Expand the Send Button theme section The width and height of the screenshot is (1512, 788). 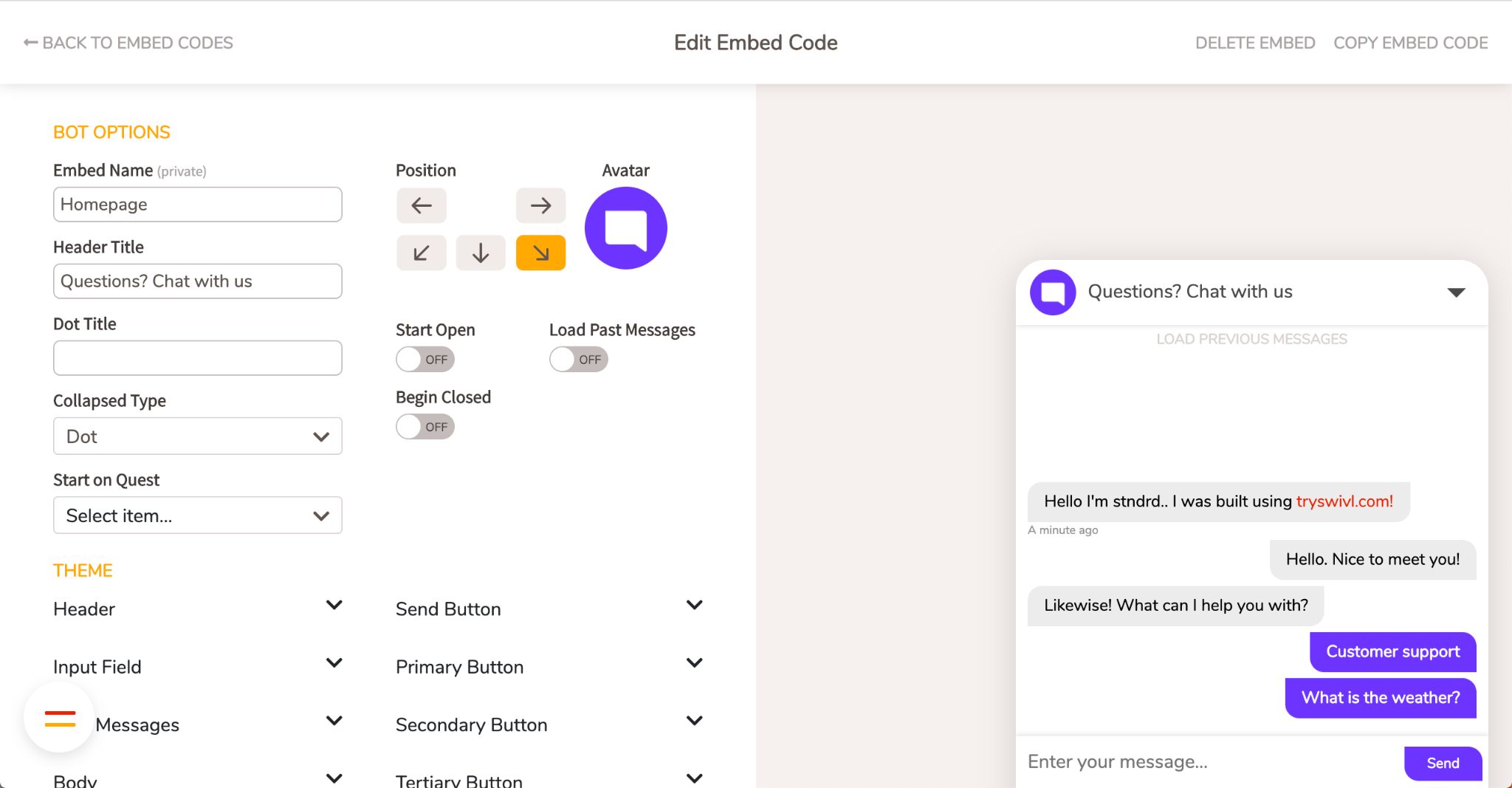click(694, 606)
